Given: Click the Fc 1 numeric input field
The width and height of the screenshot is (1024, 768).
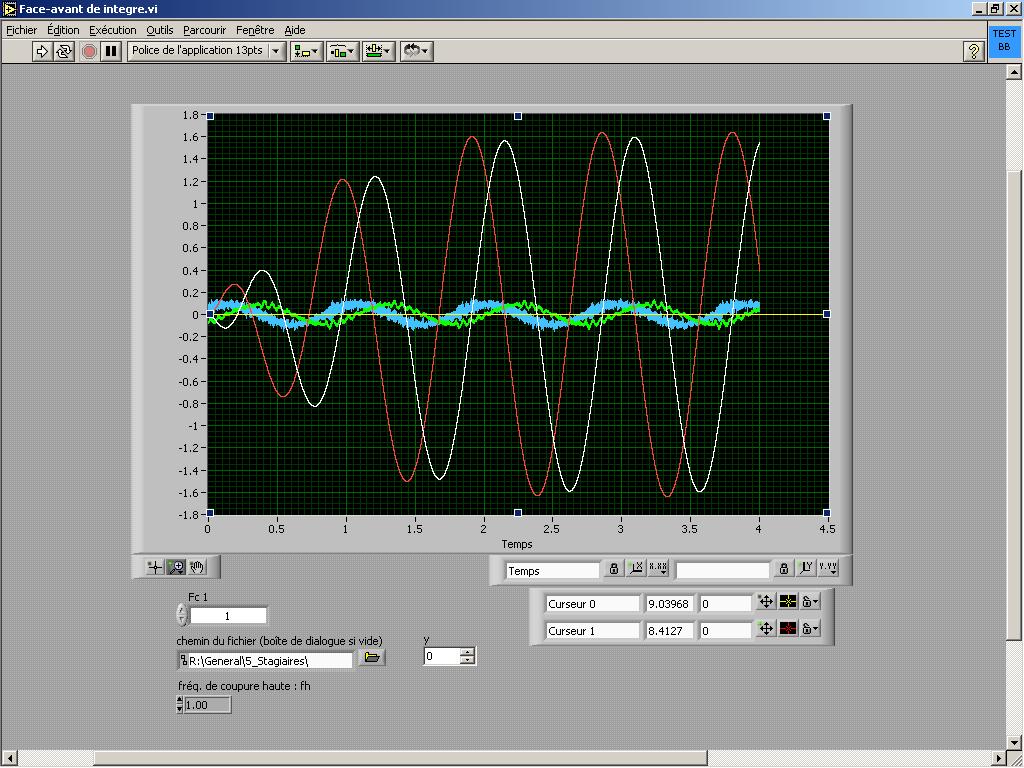Looking at the screenshot, I should 229,616.
